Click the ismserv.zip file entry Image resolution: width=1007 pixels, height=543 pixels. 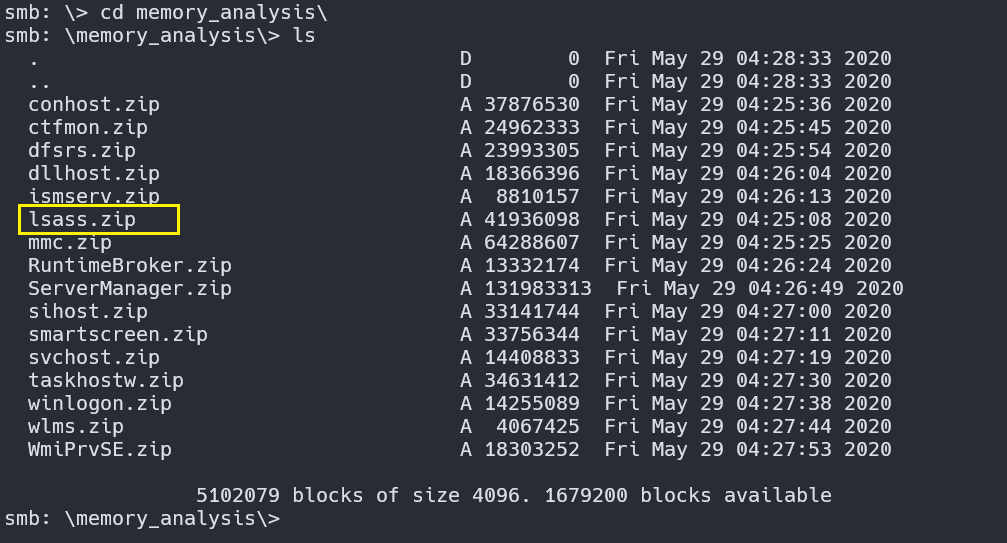[x=94, y=196]
